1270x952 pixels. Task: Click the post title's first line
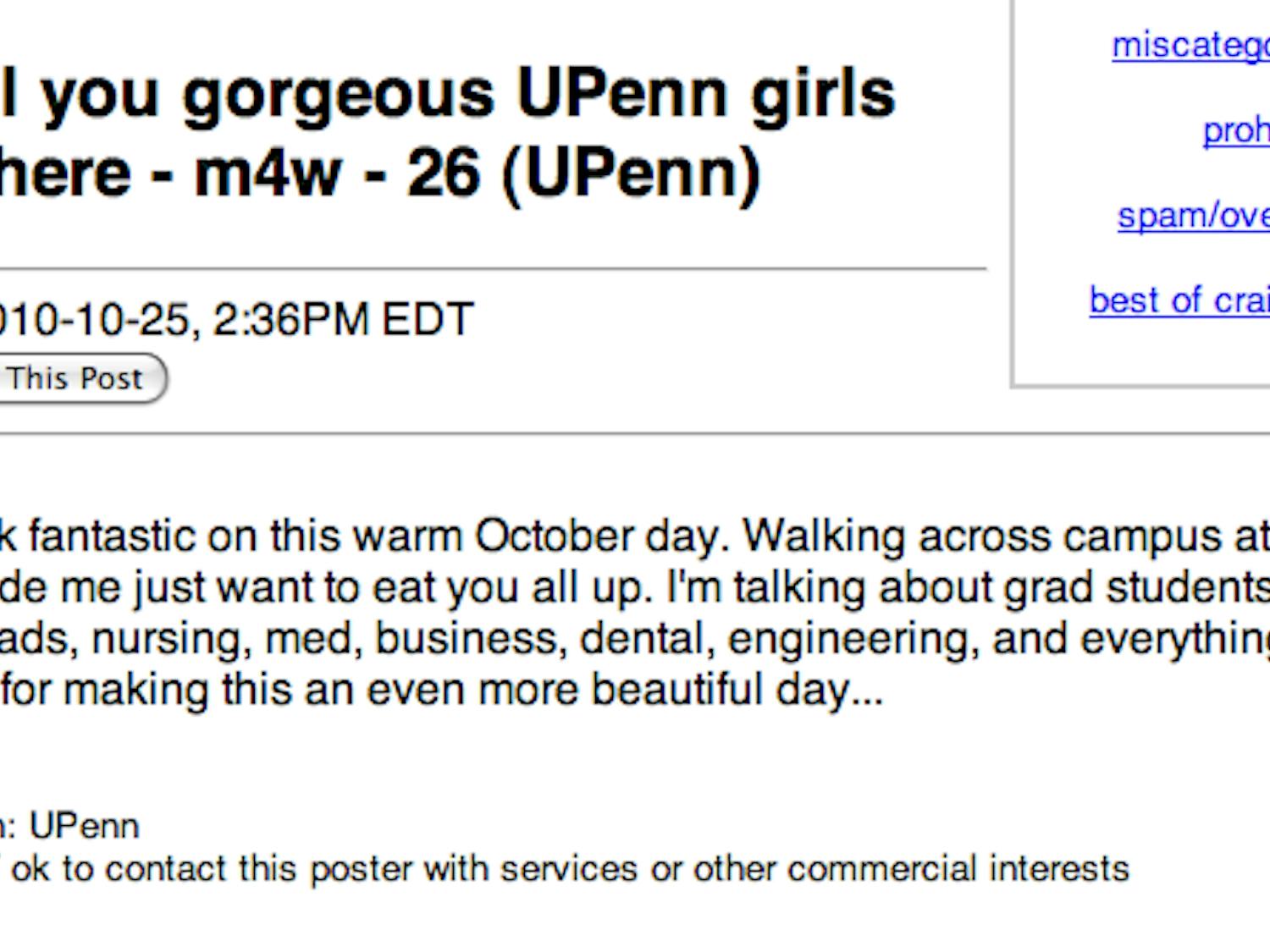[449, 93]
